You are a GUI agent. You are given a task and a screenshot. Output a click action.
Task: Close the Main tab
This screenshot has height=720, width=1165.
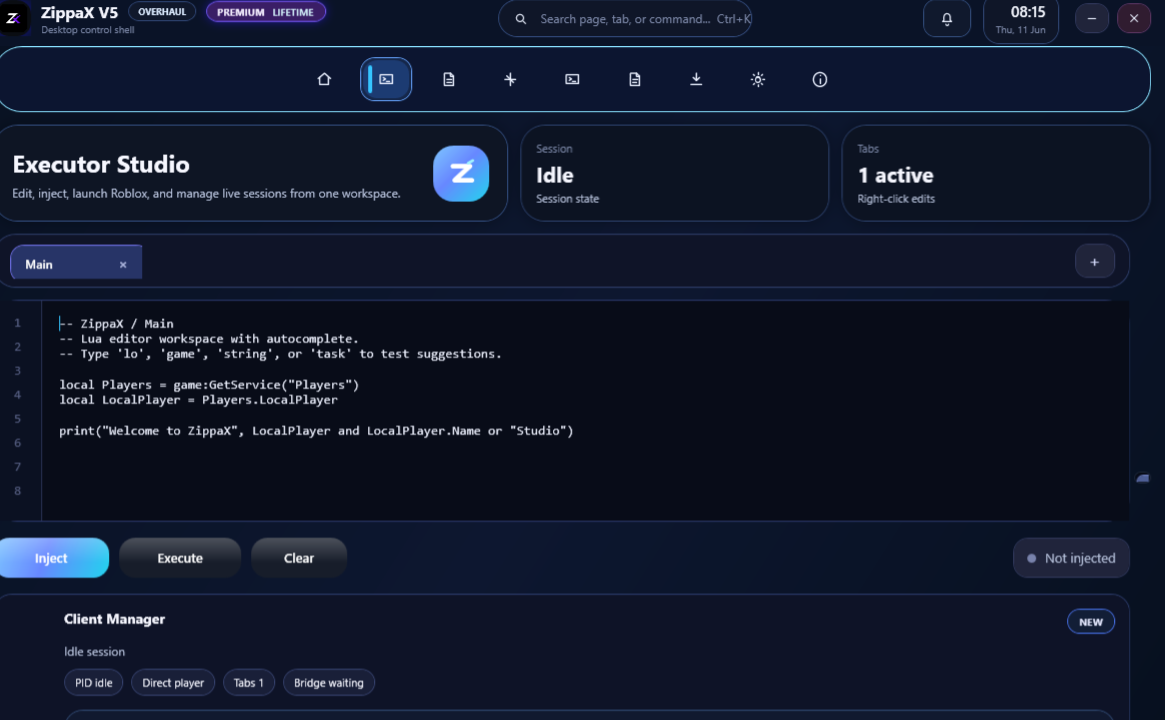[123, 265]
